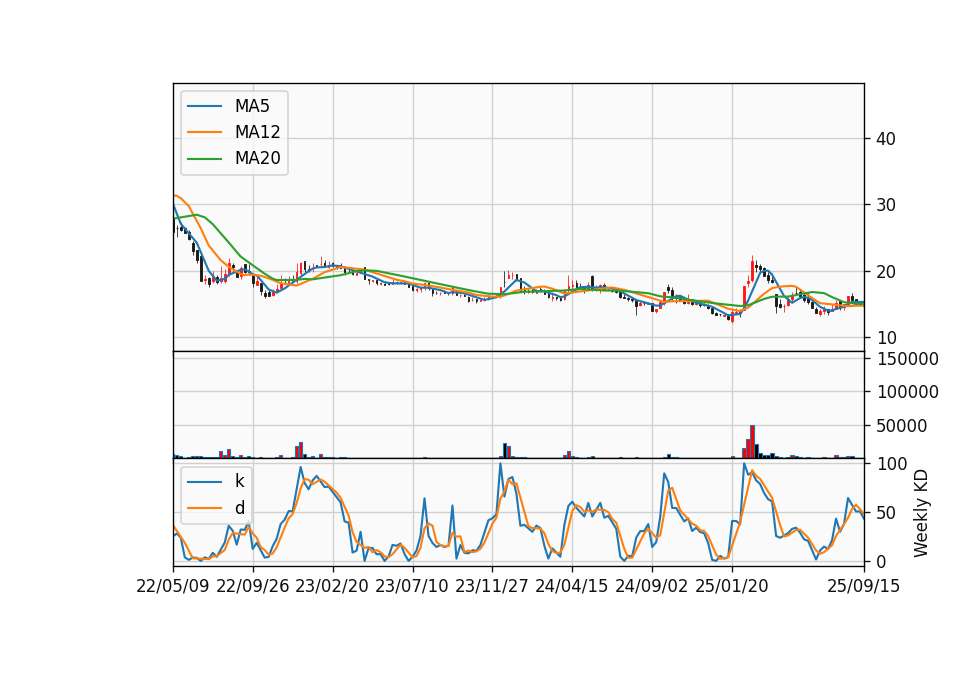
Task: Click the 23/07/10 date tick label
Action: coord(412,586)
